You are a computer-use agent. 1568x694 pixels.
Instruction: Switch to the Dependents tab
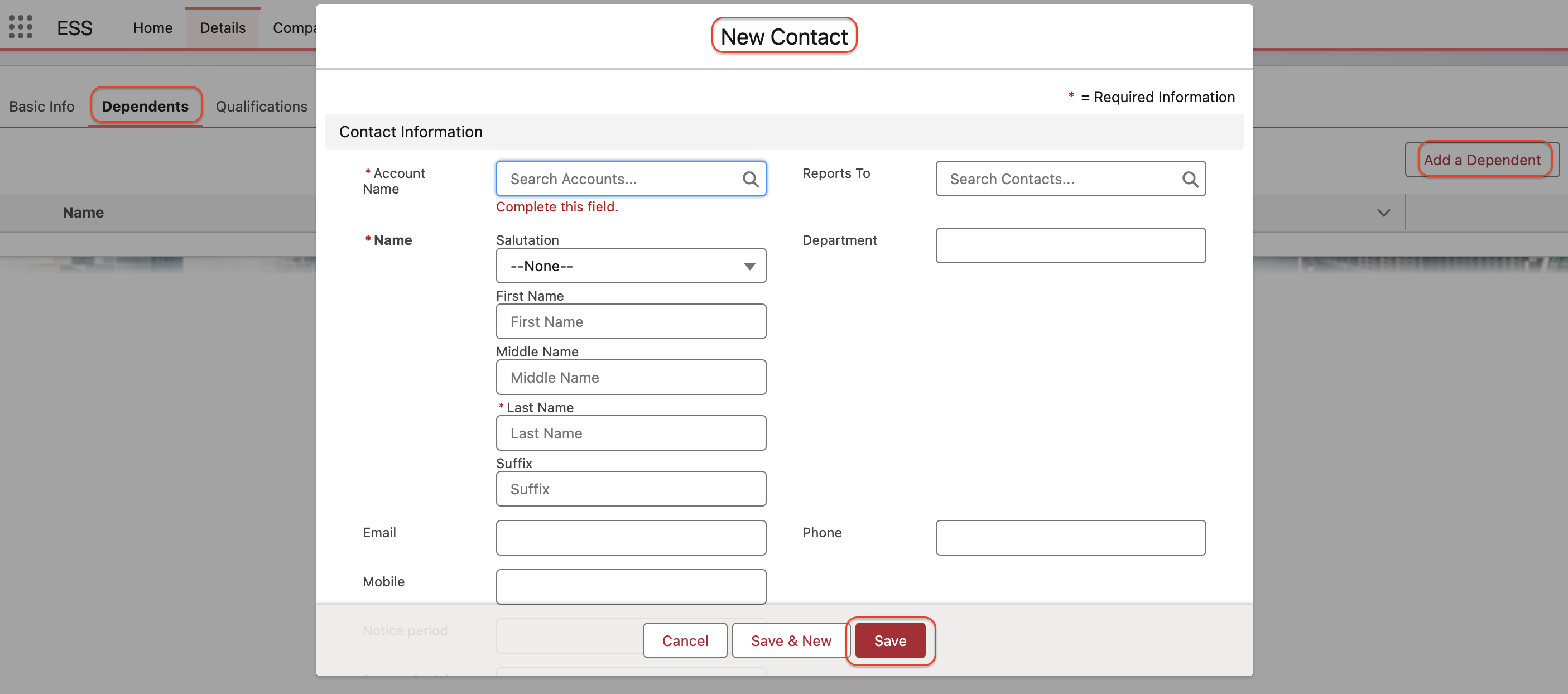tap(145, 107)
